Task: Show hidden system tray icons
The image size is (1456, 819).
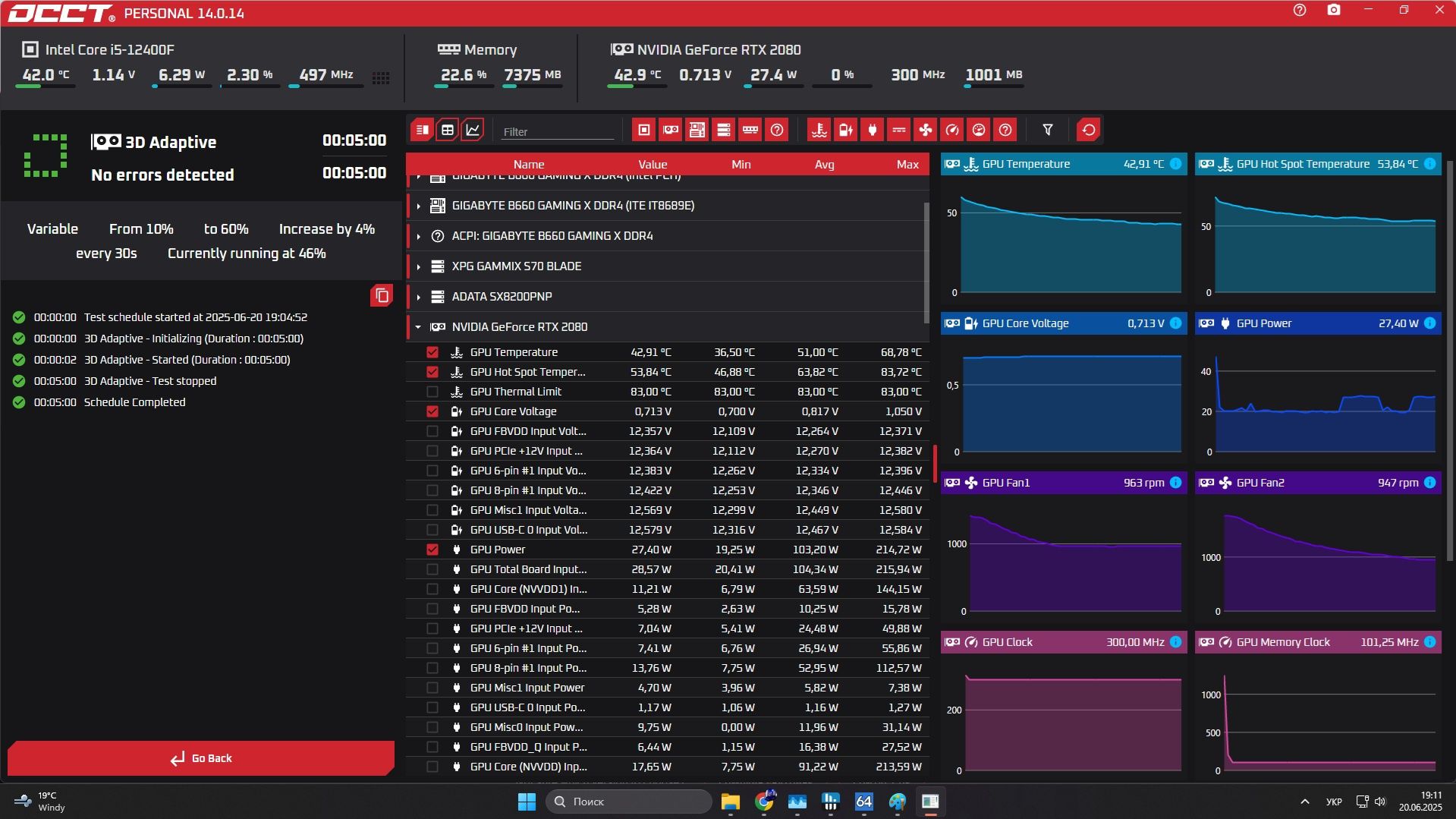Action: click(1305, 802)
